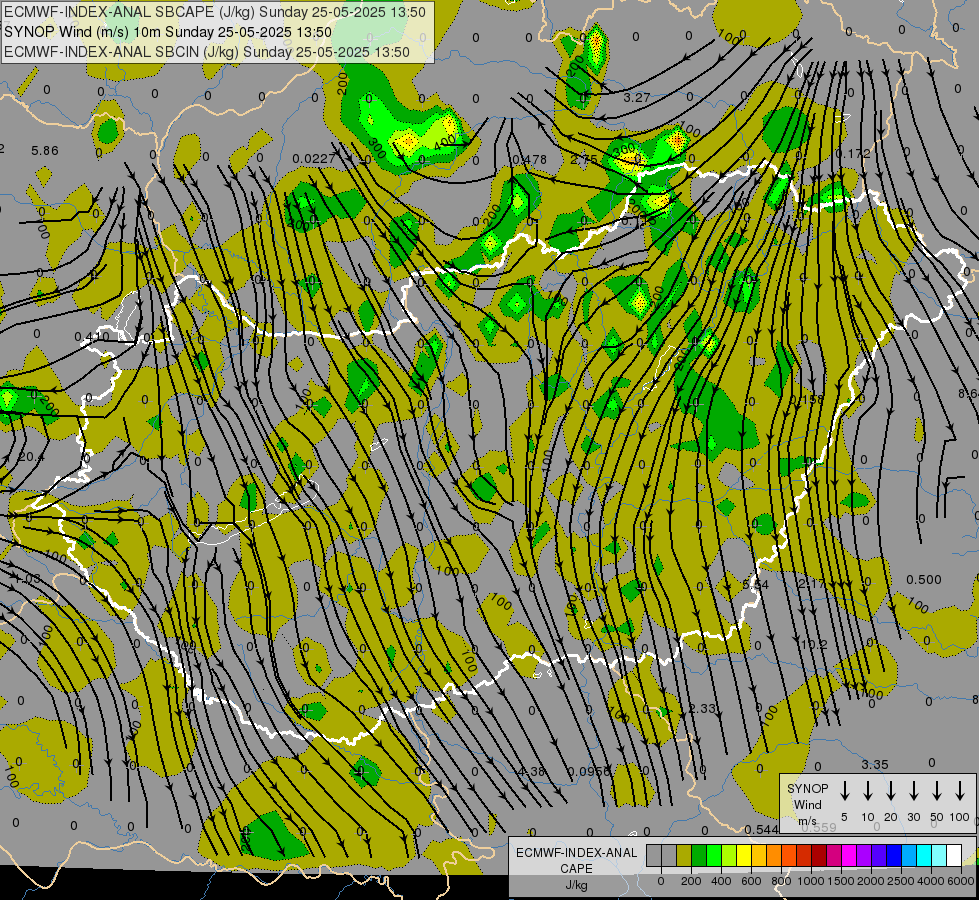Click the 50 m/s wind arrow in legend
The image size is (979, 900).
pyautogui.click(x=937, y=791)
